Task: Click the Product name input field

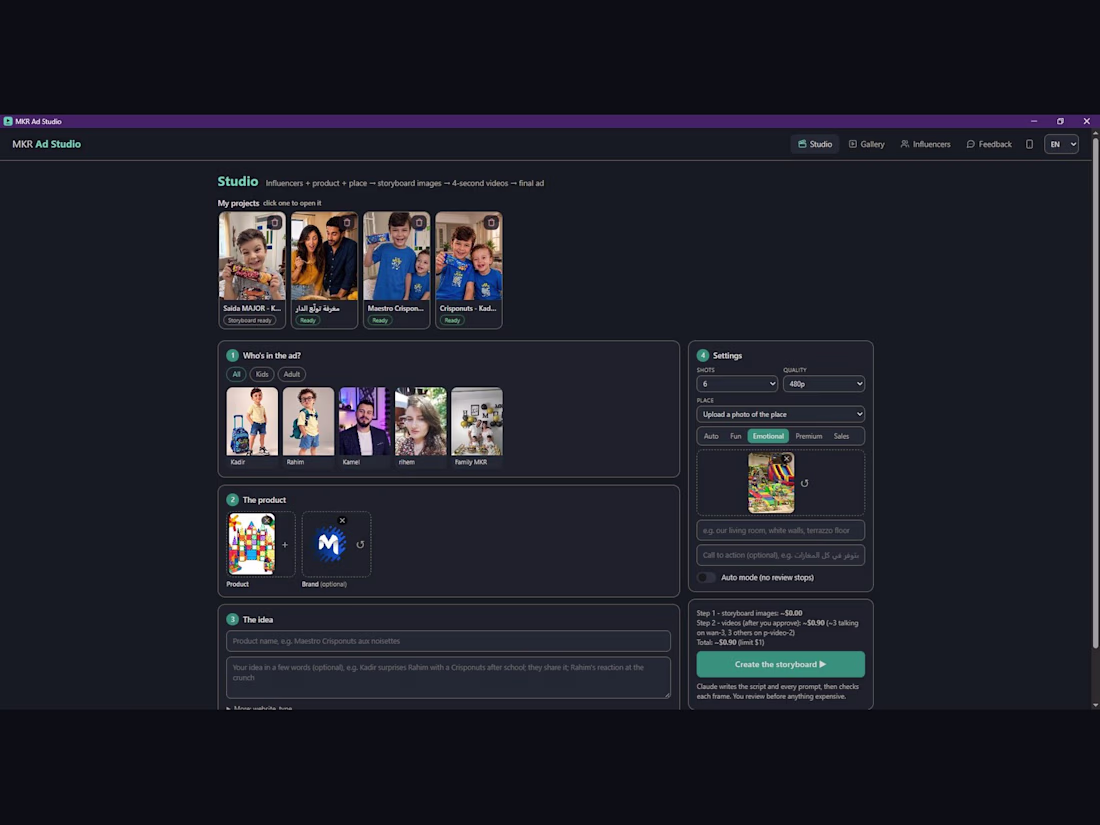Action: point(448,641)
